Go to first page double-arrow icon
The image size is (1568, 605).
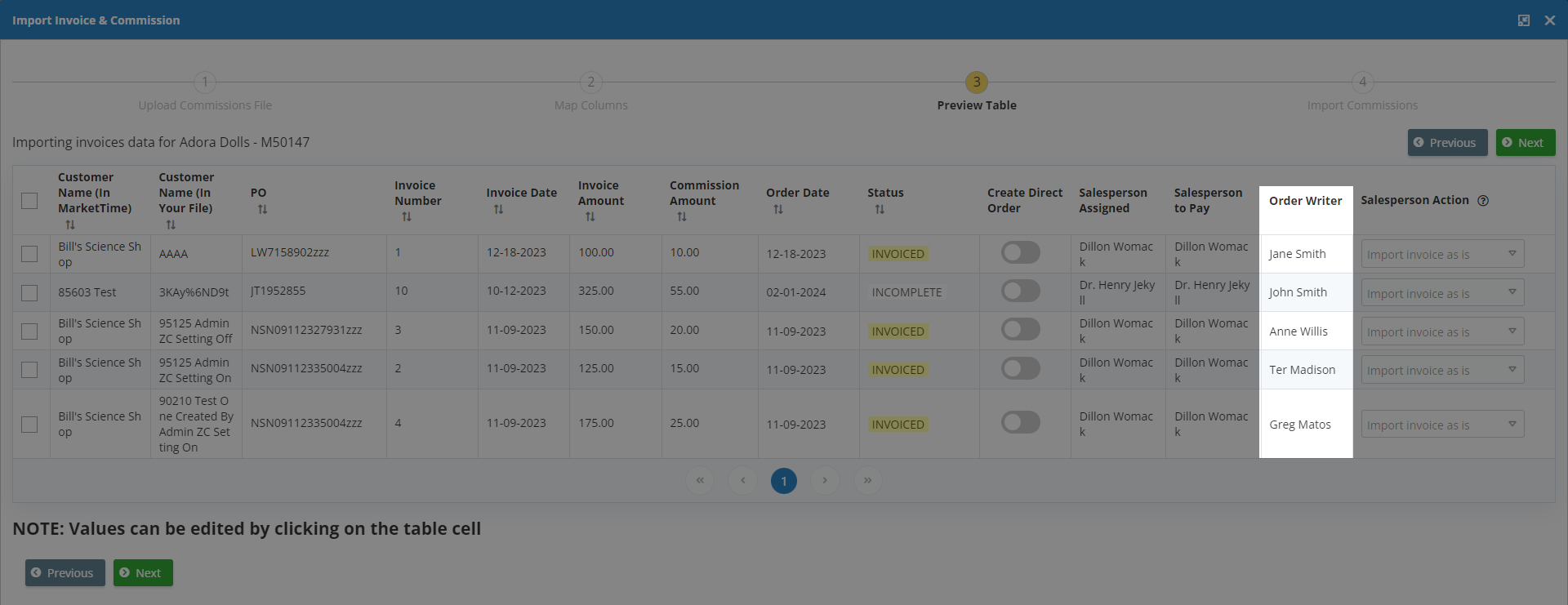(700, 480)
